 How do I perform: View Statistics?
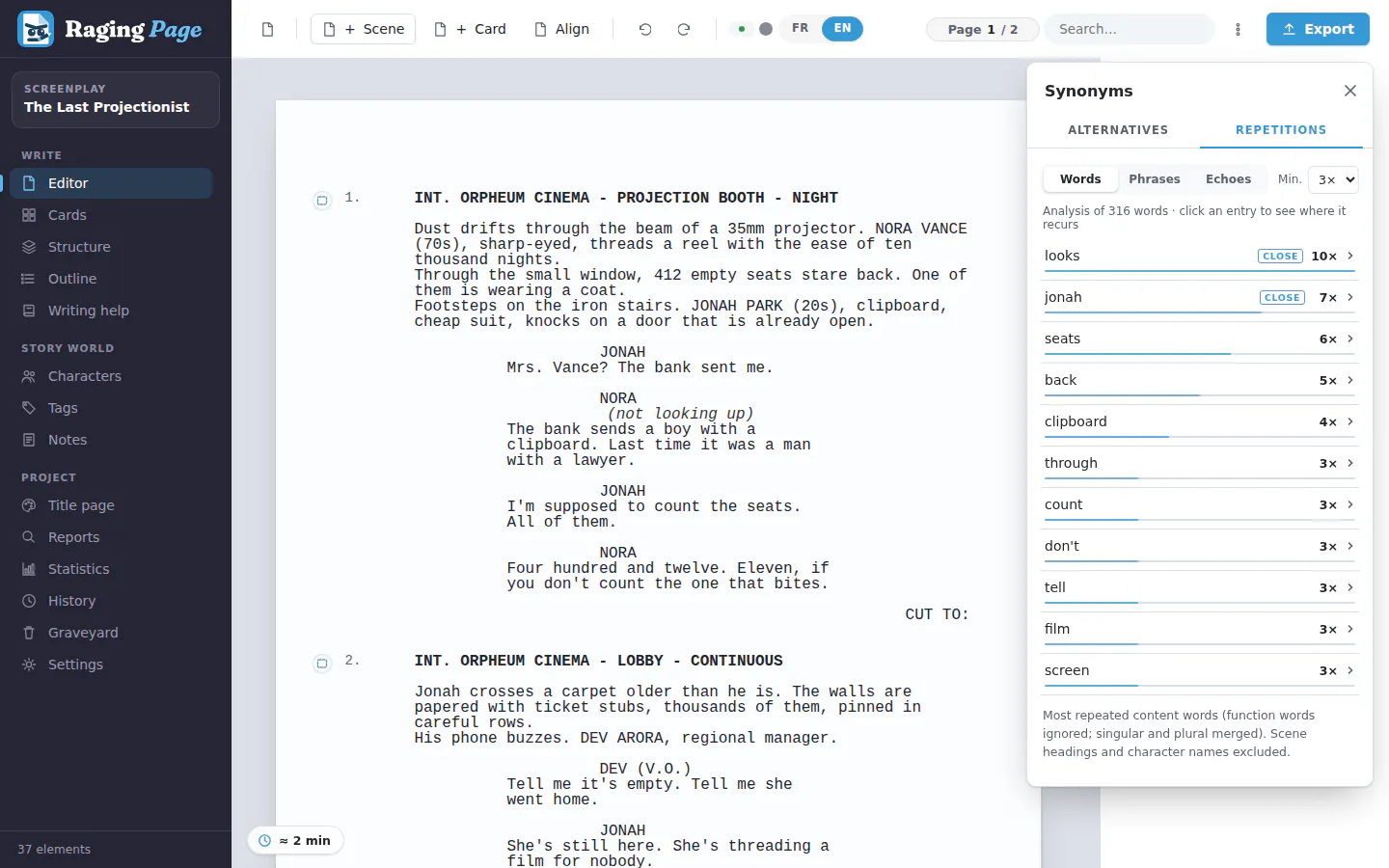pos(111,569)
